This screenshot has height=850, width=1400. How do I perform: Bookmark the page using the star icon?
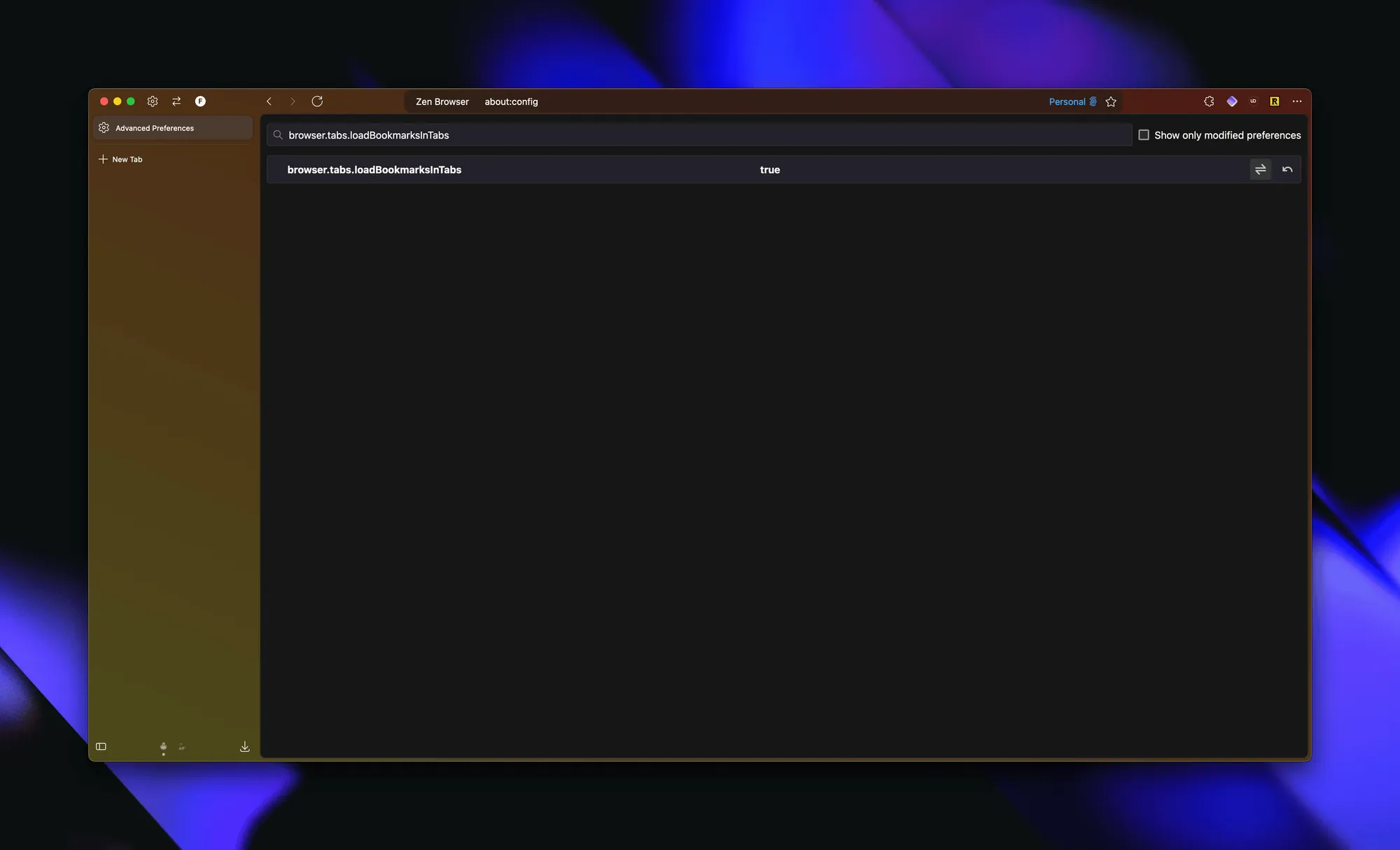click(1111, 102)
